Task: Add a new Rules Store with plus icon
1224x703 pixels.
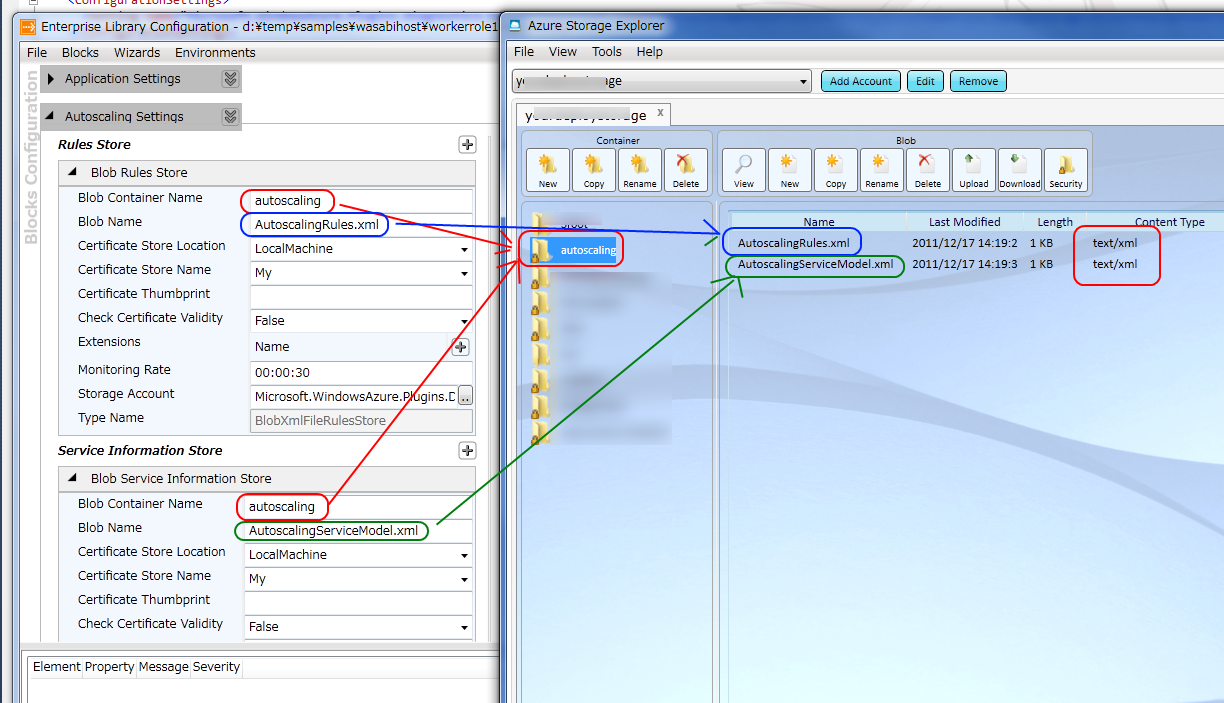Action: [x=467, y=145]
